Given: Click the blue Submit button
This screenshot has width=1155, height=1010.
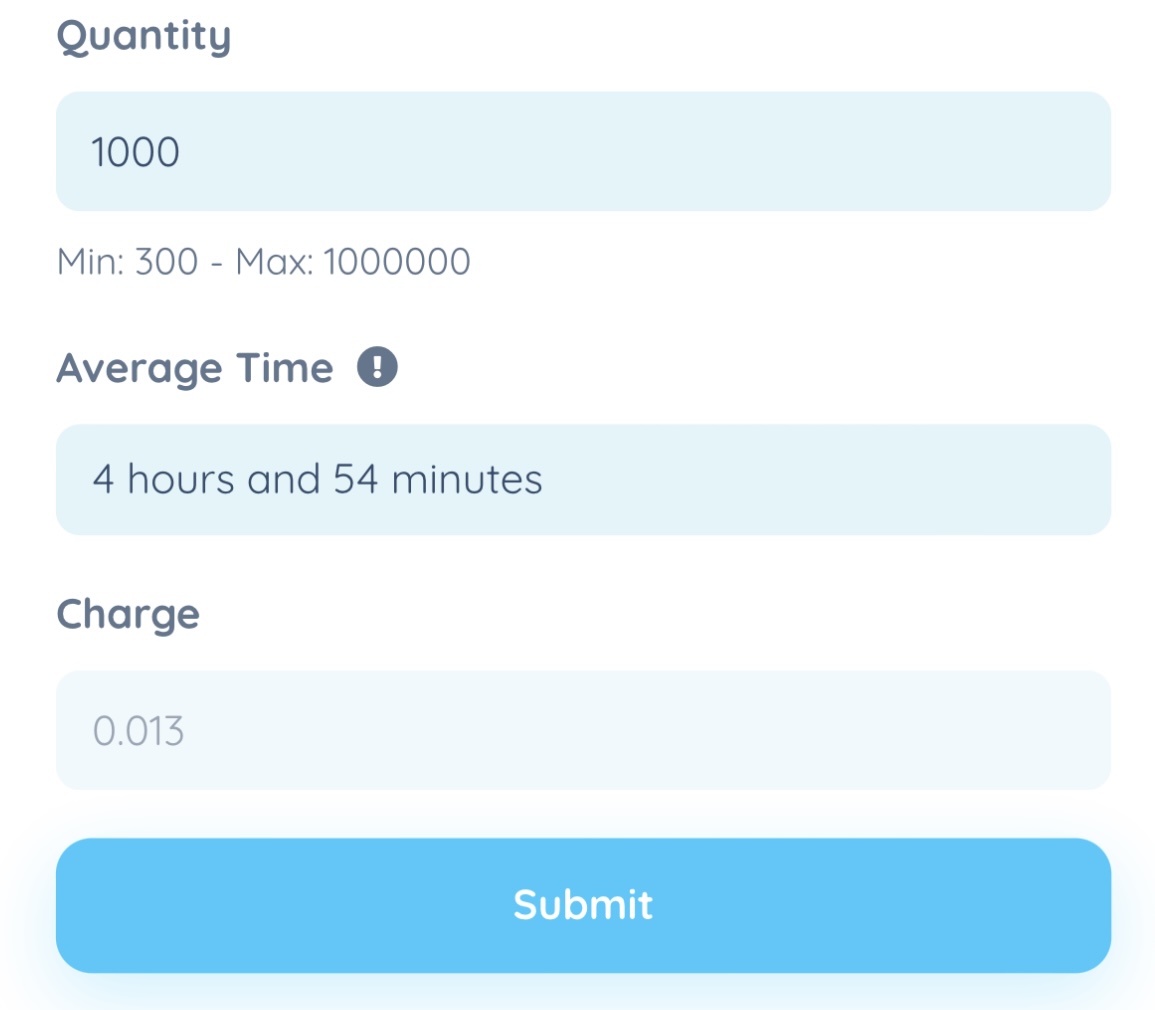Looking at the screenshot, I should 583,905.
